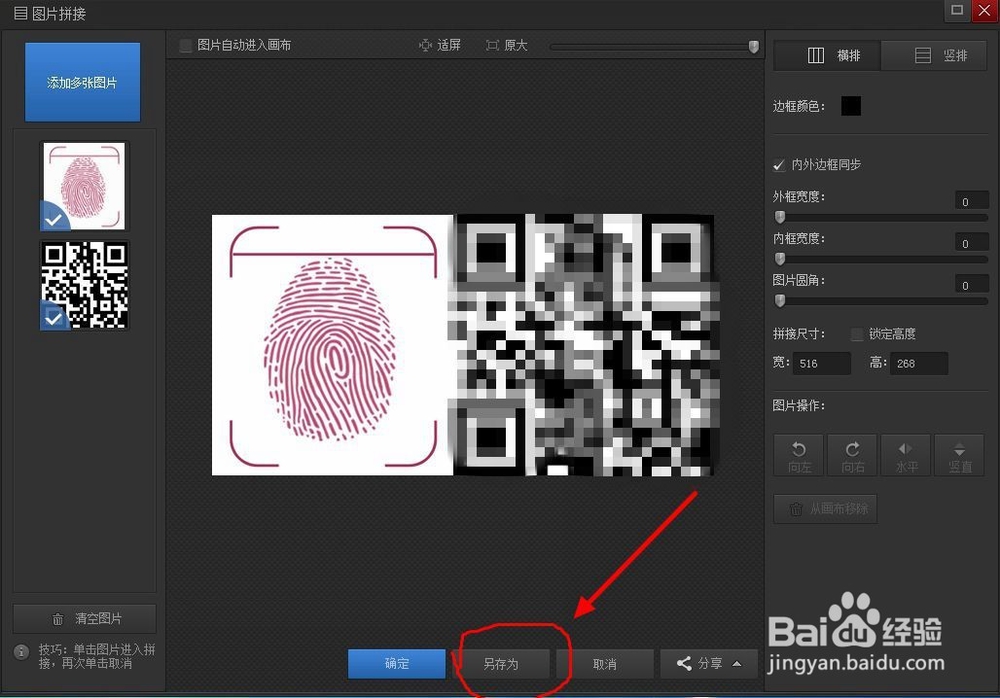Switch to the vertical layout tab (竖排)

934,56
